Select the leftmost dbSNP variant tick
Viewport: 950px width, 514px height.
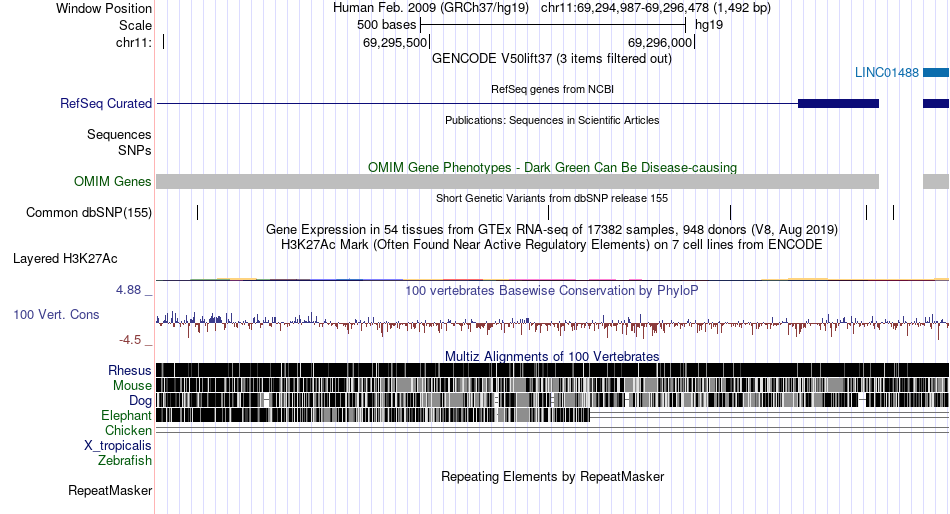tap(198, 212)
